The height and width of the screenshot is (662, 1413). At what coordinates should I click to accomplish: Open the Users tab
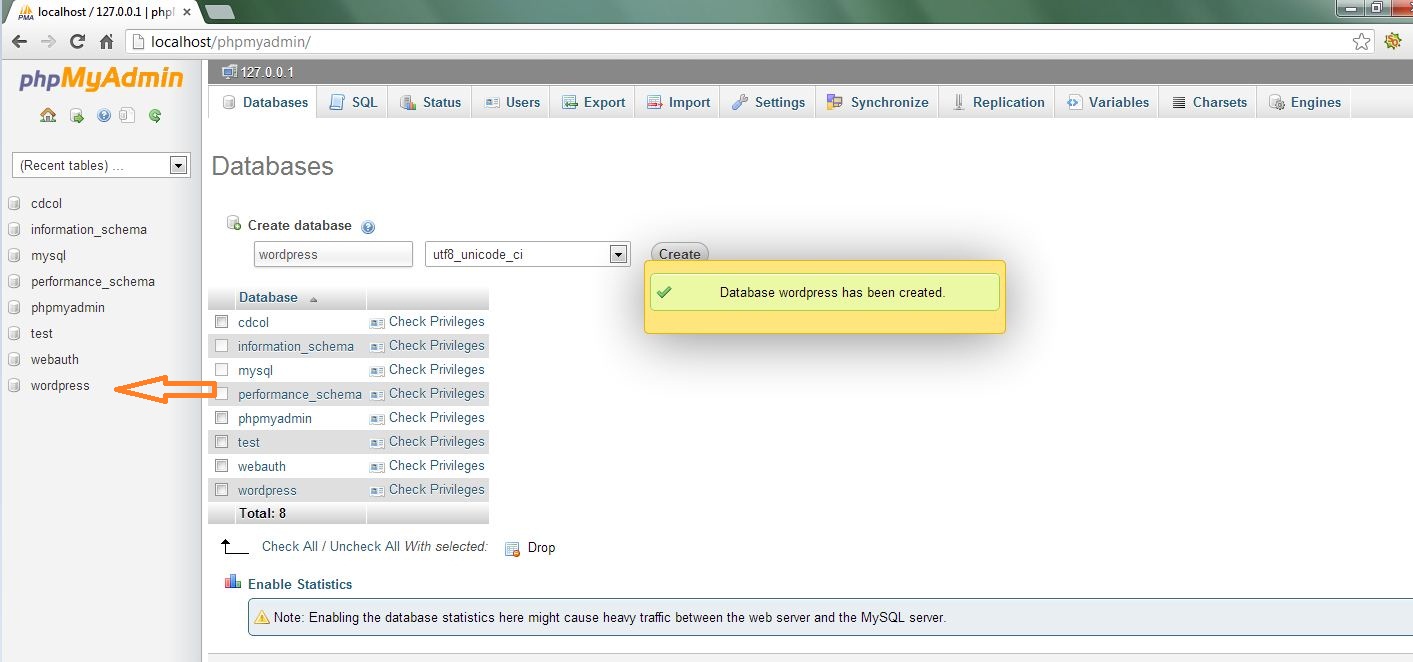click(x=511, y=102)
